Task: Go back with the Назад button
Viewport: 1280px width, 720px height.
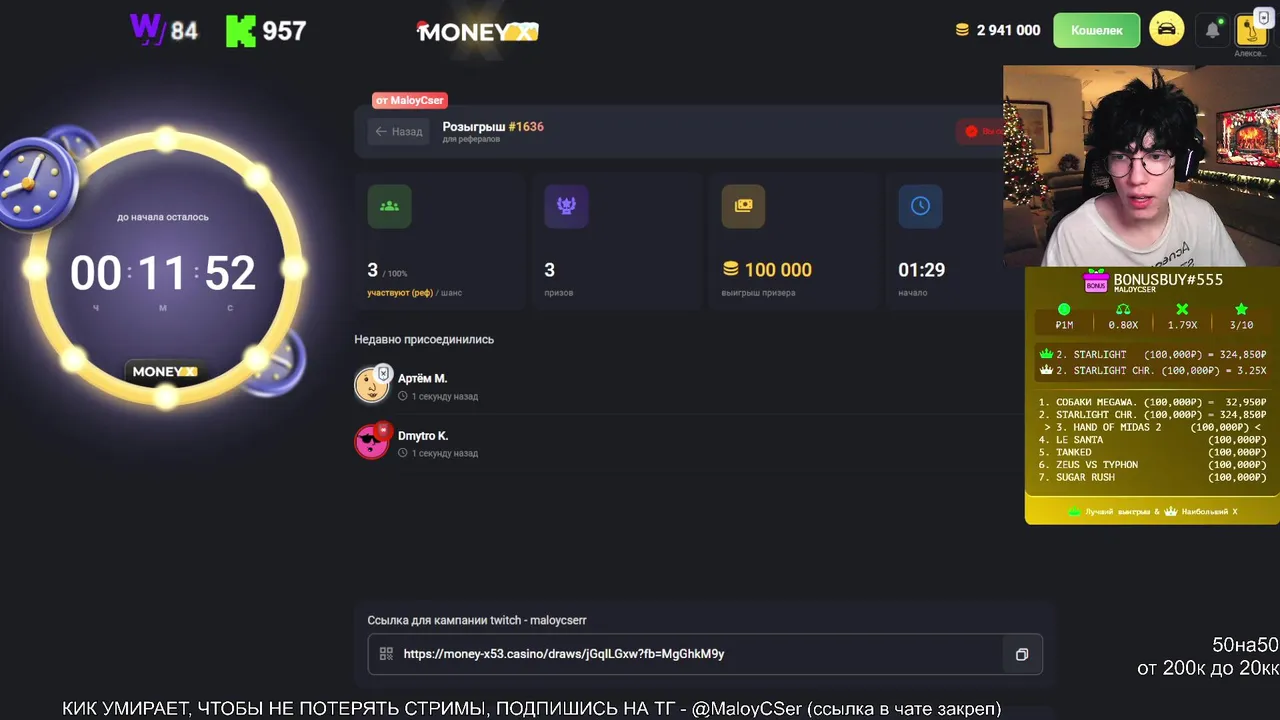Action: [x=399, y=131]
